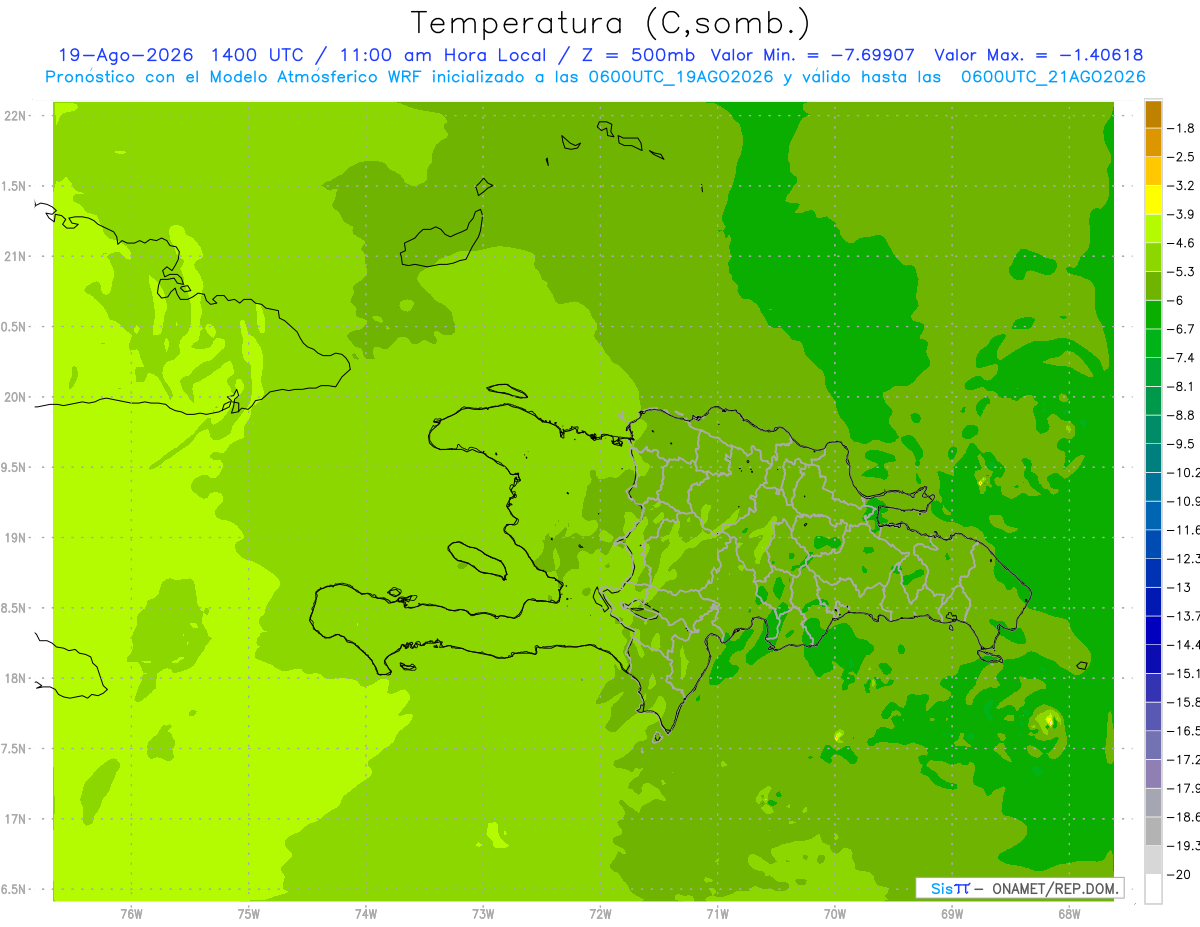Click the "19N" latitude axis label

[x=16, y=538]
